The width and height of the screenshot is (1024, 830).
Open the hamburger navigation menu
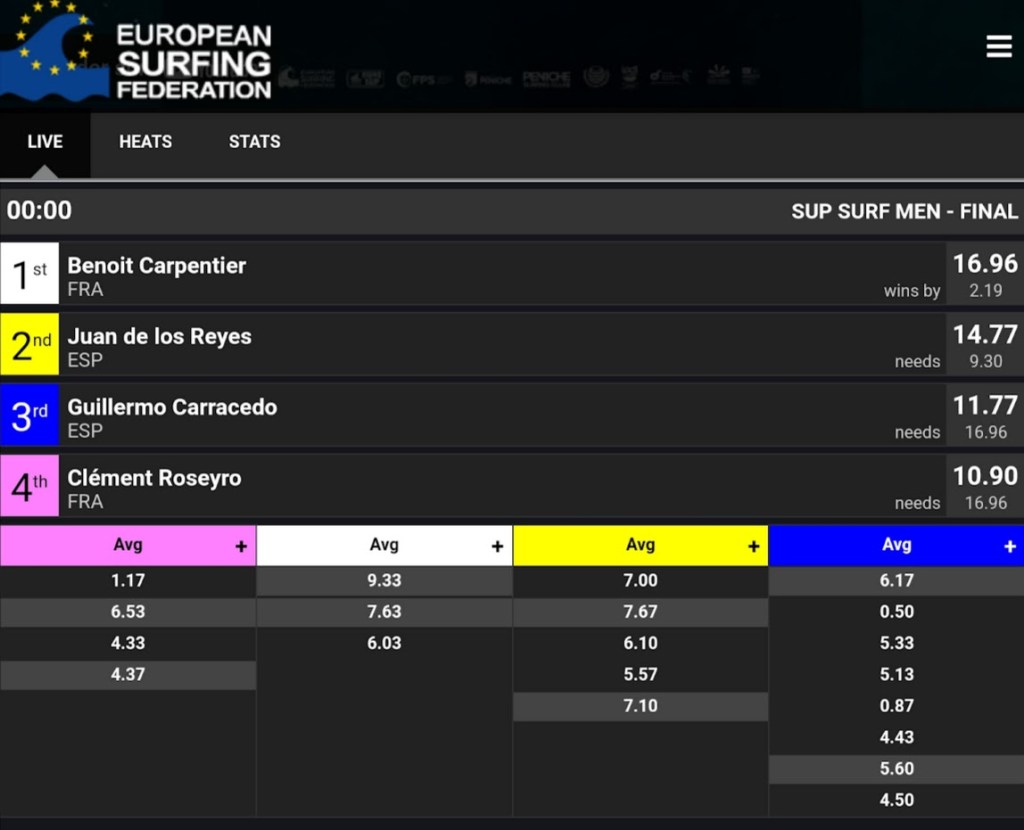998,46
